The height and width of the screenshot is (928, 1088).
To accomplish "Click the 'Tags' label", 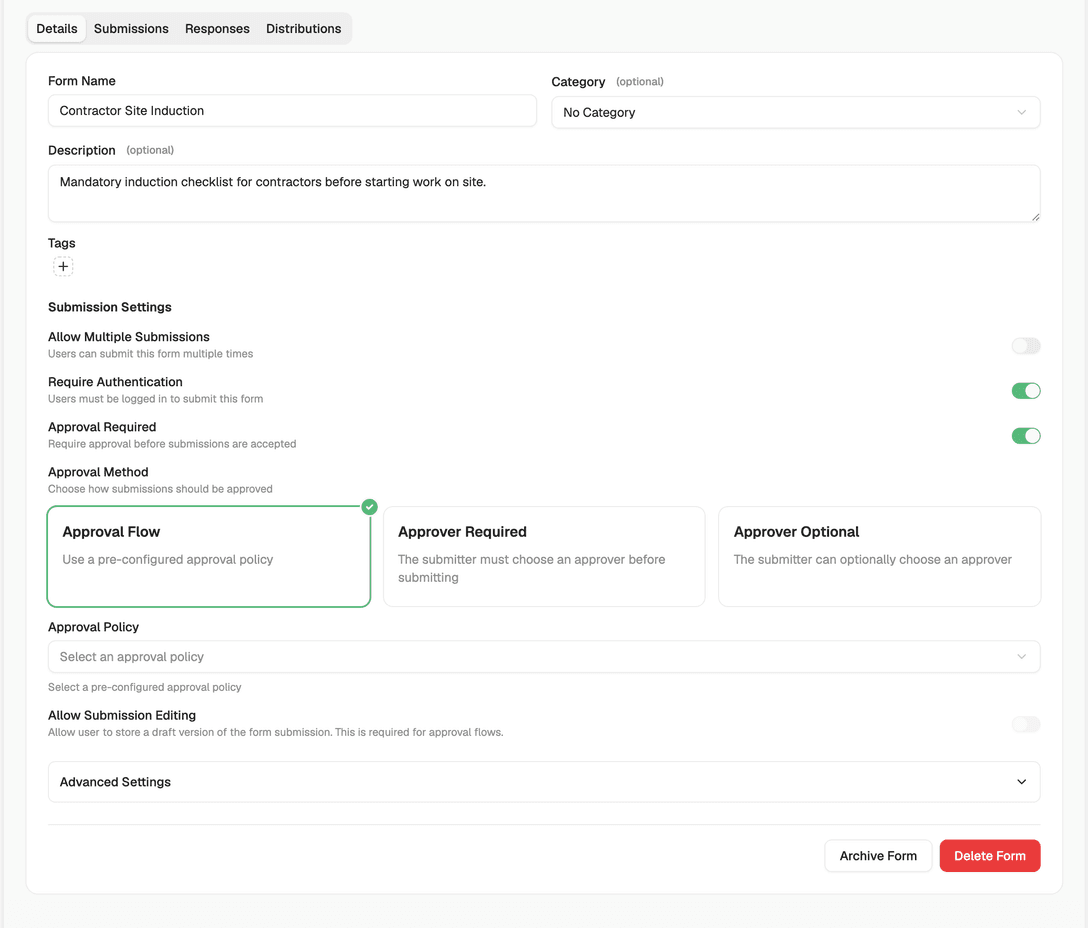I will pyautogui.click(x=62, y=243).
